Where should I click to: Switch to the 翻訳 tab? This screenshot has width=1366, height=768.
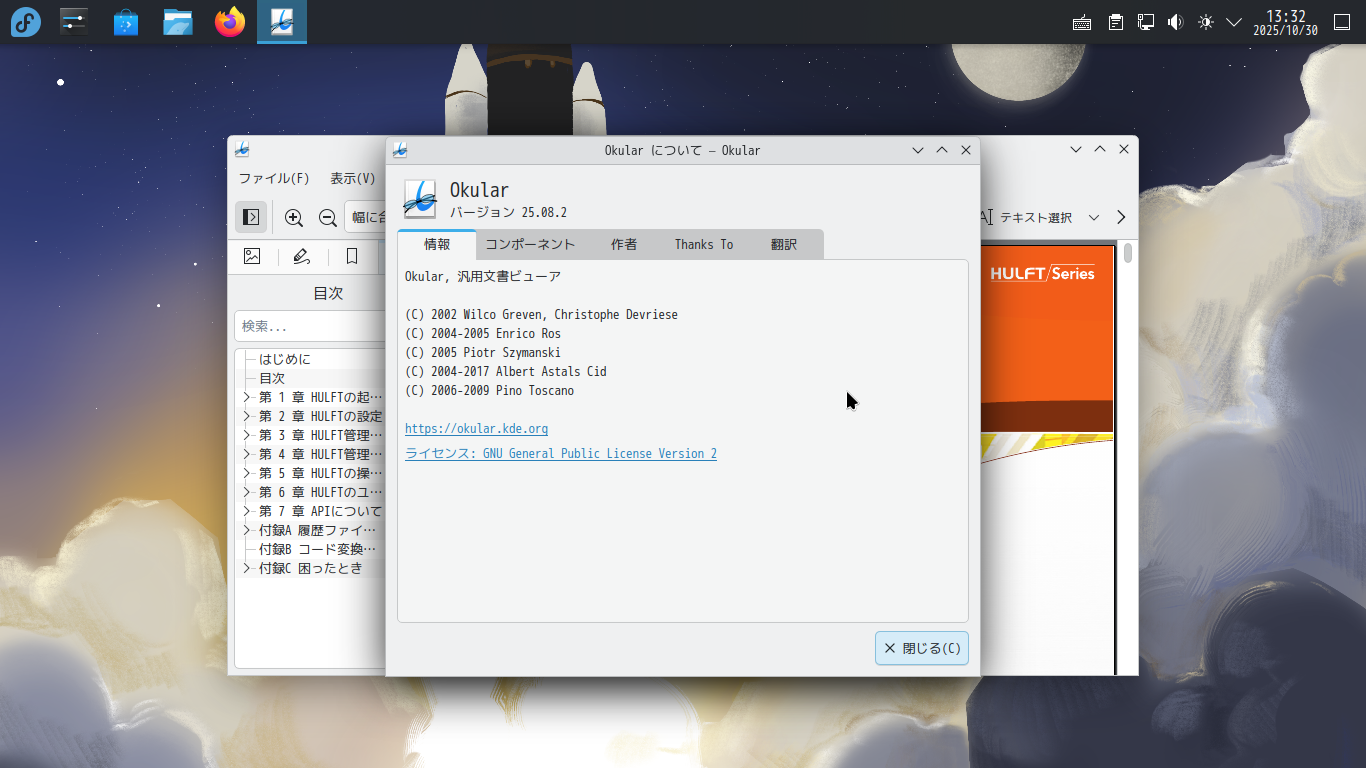point(784,244)
